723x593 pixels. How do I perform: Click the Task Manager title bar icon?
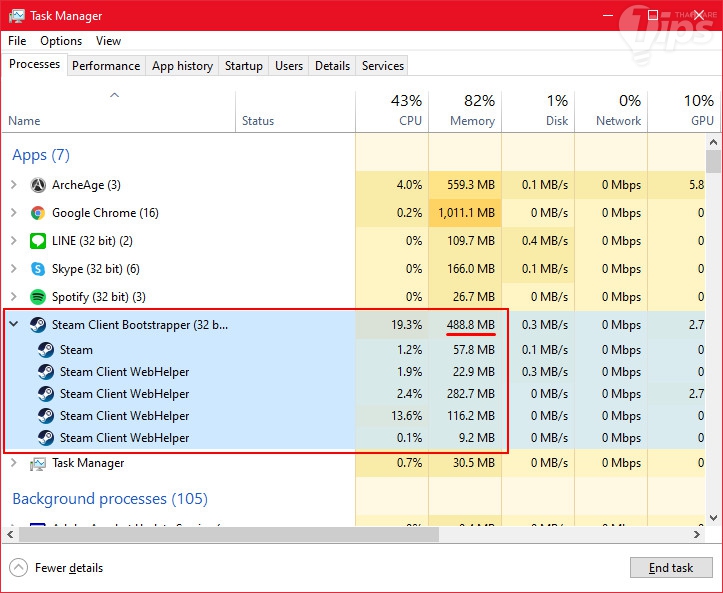click(17, 16)
